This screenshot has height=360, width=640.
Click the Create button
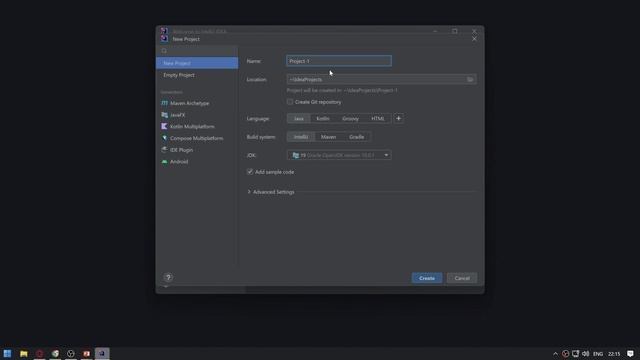[x=427, y=278]
